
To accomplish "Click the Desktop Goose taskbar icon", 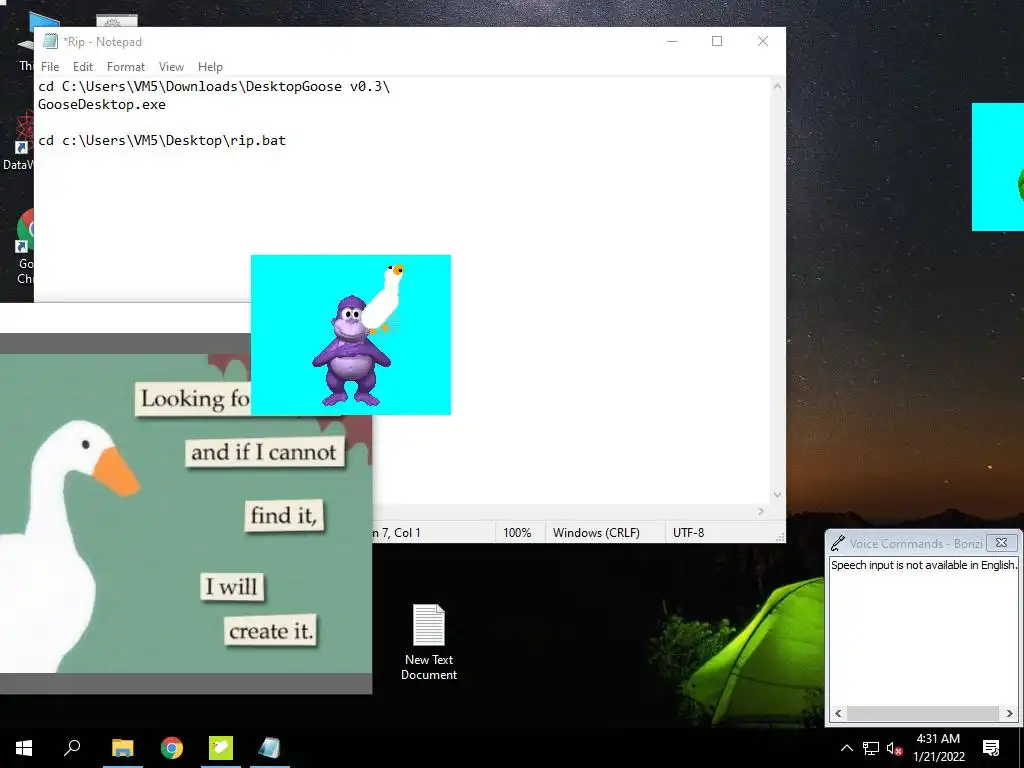I will coord(221,748).
